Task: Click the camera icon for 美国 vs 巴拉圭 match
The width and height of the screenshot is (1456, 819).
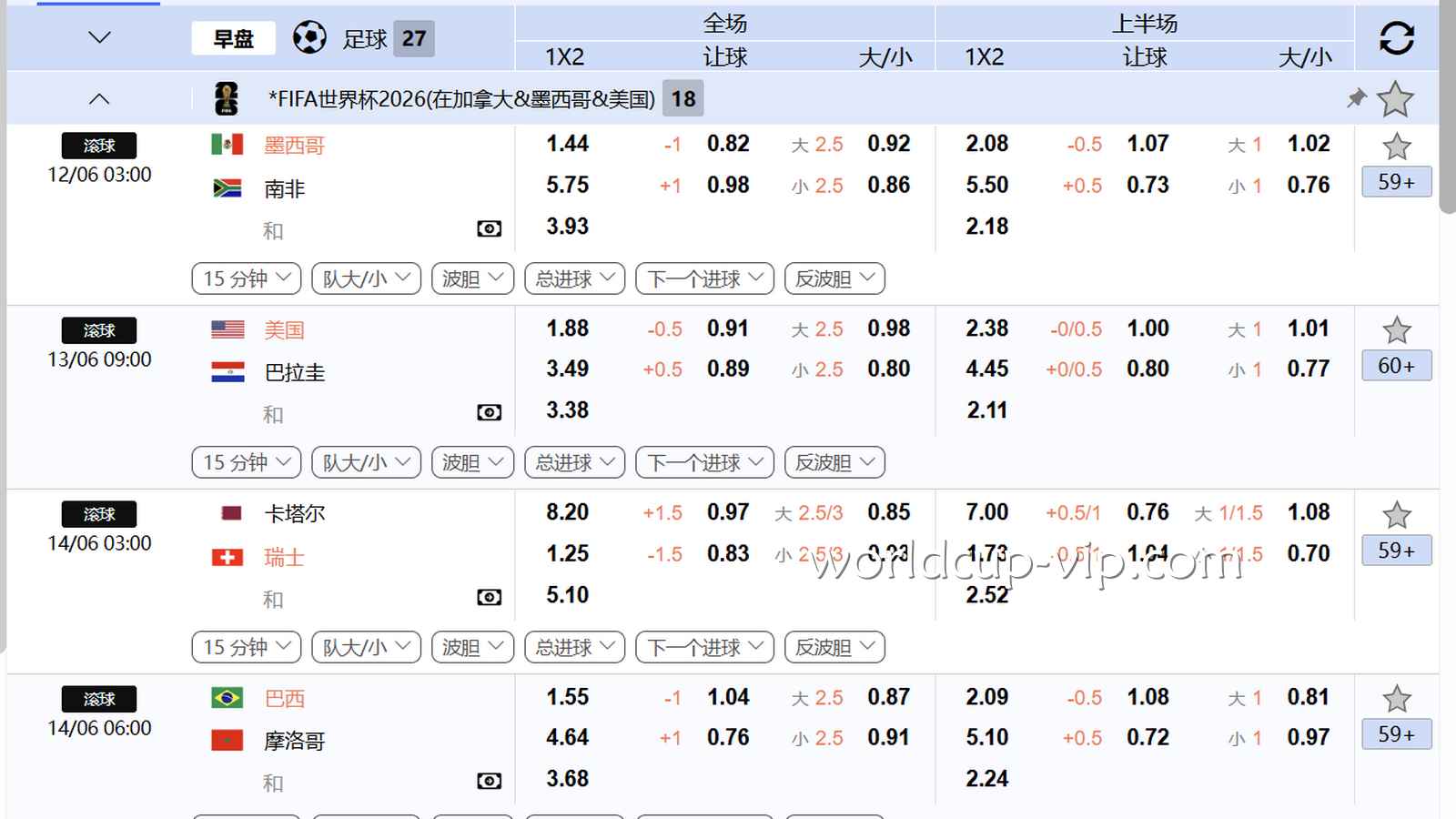Action: [x=489, y=413]
